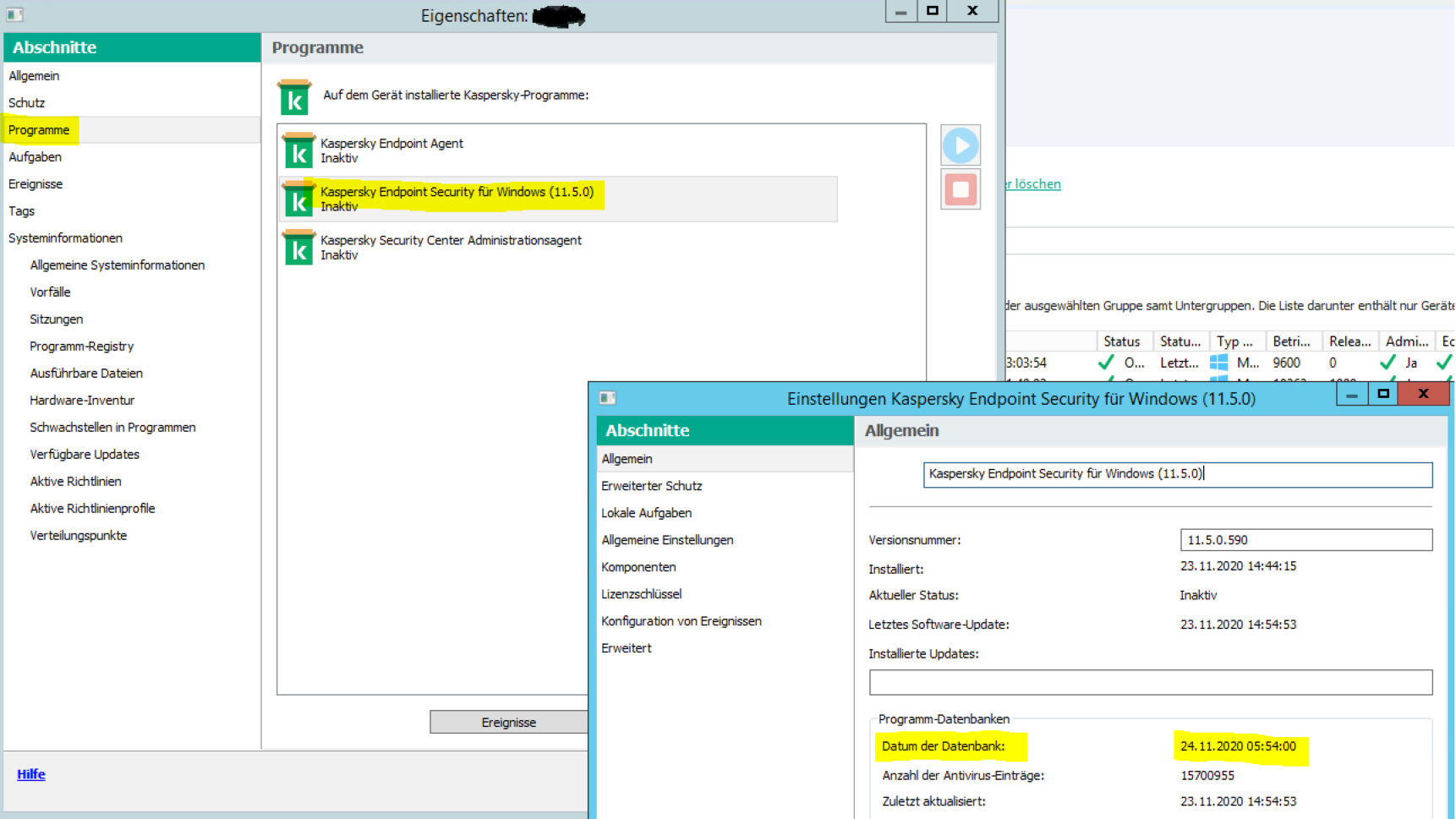Start the selected Kaspersky program with play button
The image size is (1456, 819).
click(x=961, y=145)
